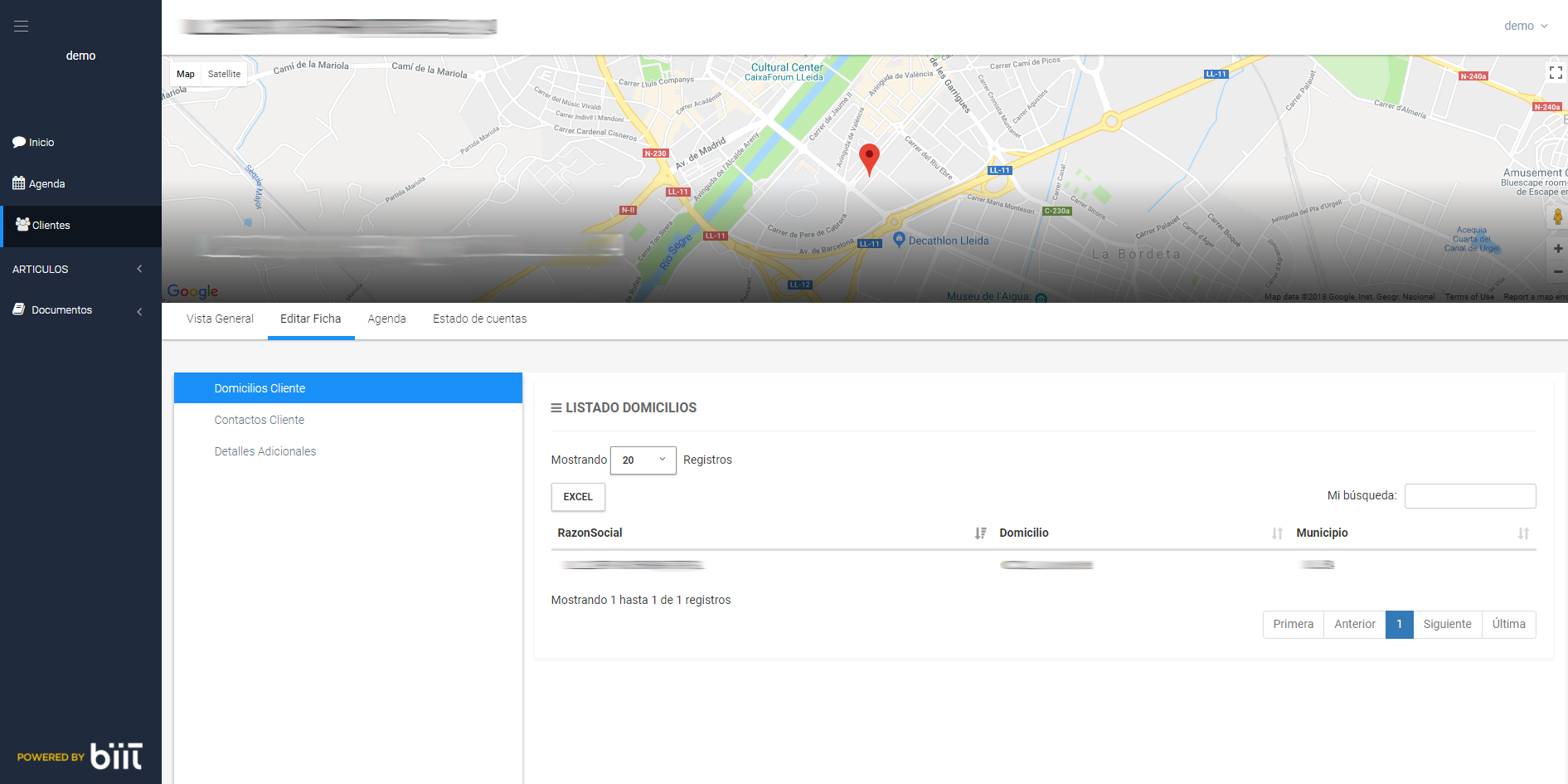Toggle map fullscreen view
Viewport: 1568px width, 784px height.
[1556, 73]
